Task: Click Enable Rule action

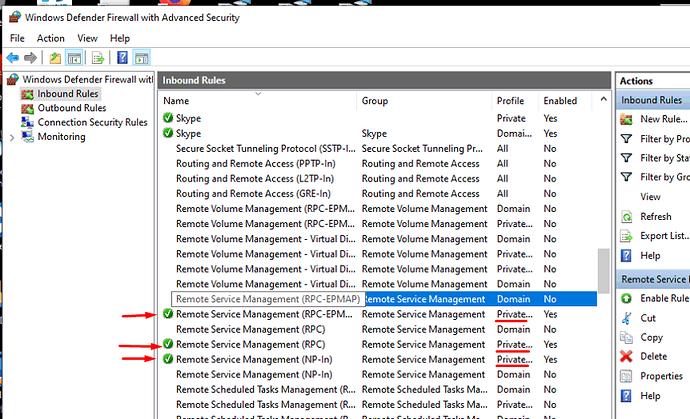Action: (x=664, y=298)
